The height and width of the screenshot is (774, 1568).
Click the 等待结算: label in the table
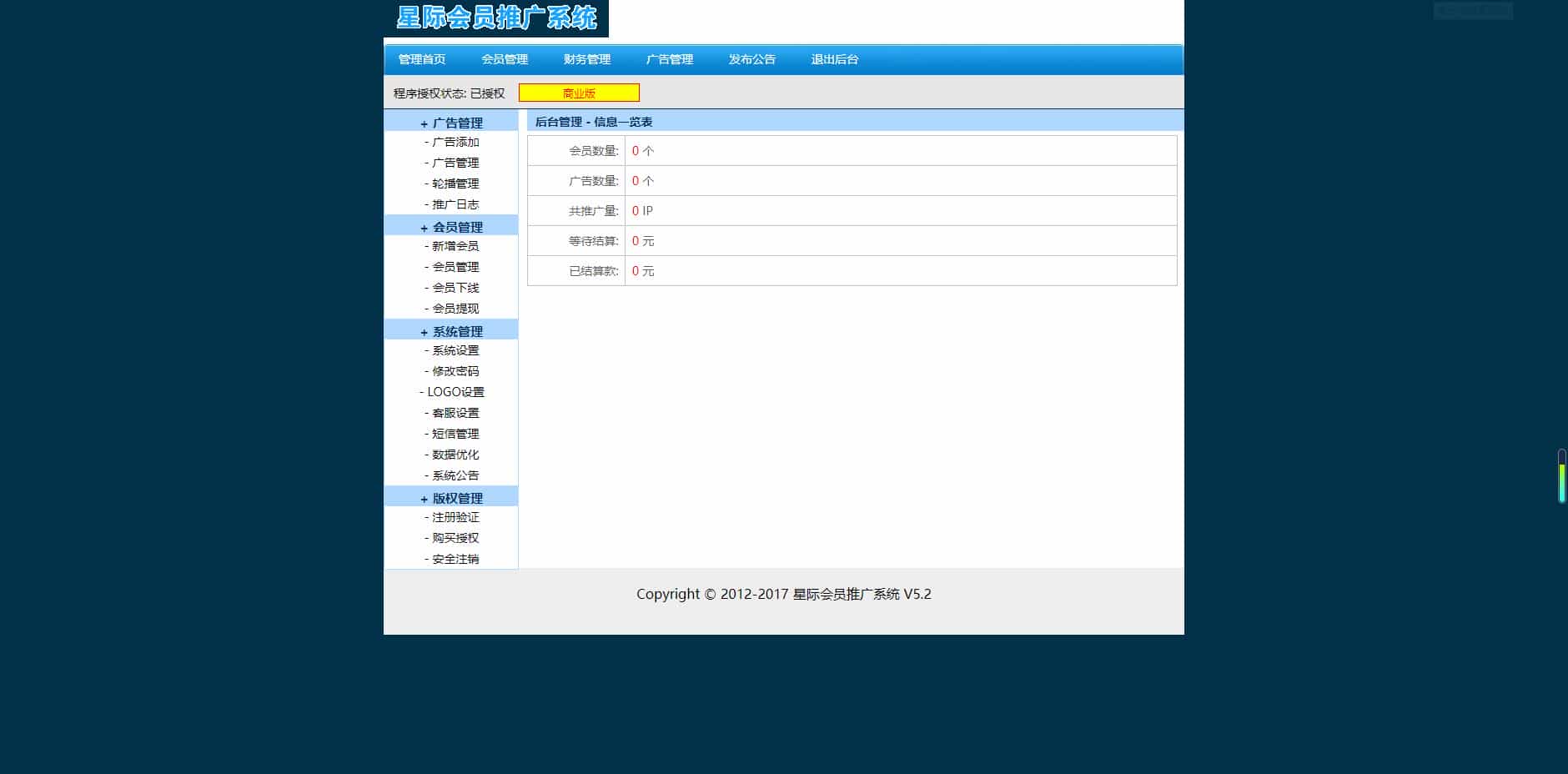pyautogui.click(x=594, y=241)
